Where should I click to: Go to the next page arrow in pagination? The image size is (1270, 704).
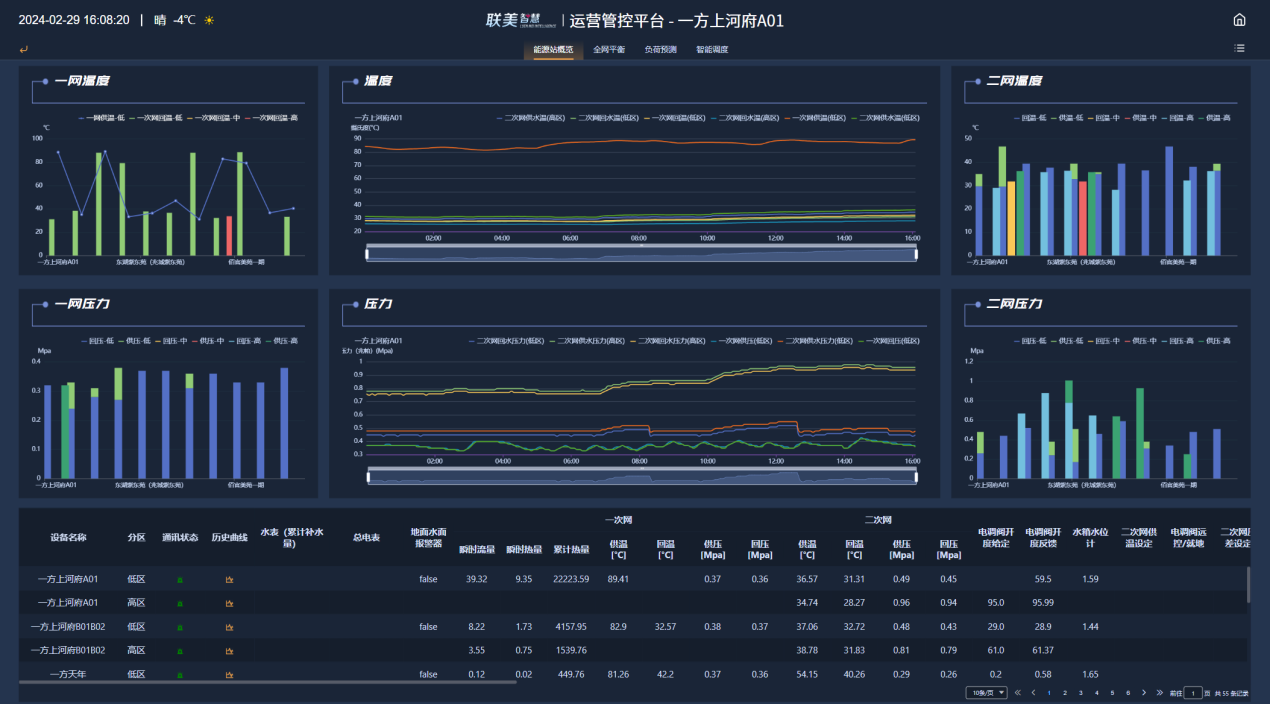pyautogui.click(x=1144, y=692)
